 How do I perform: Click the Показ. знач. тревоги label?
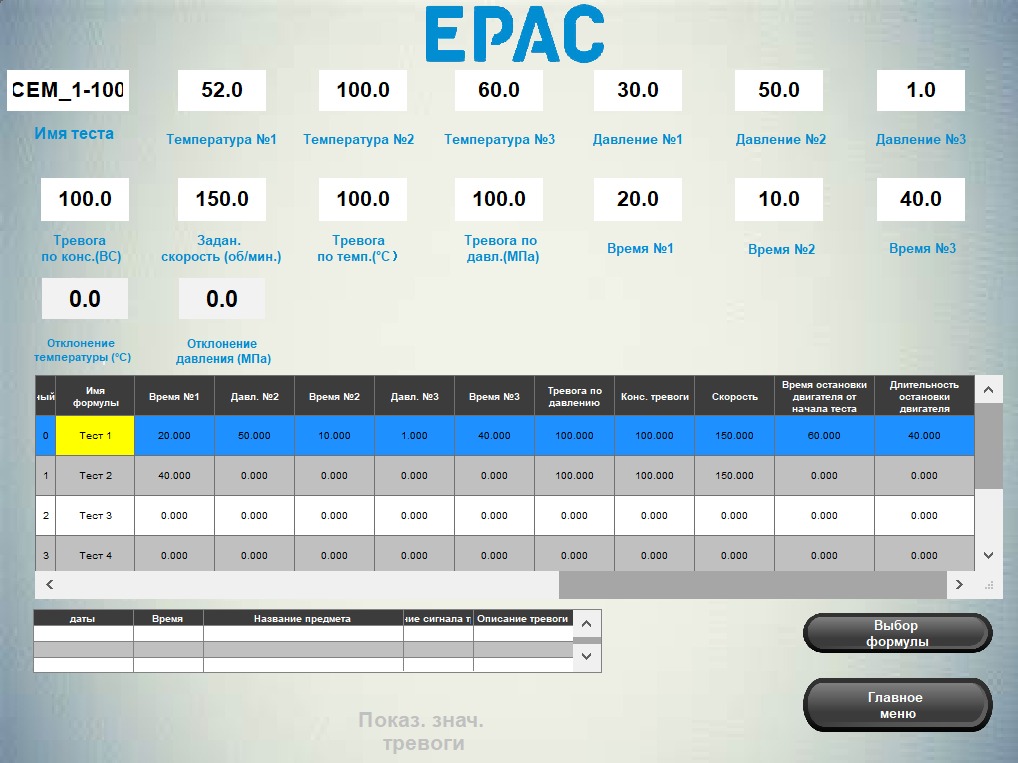421,732
